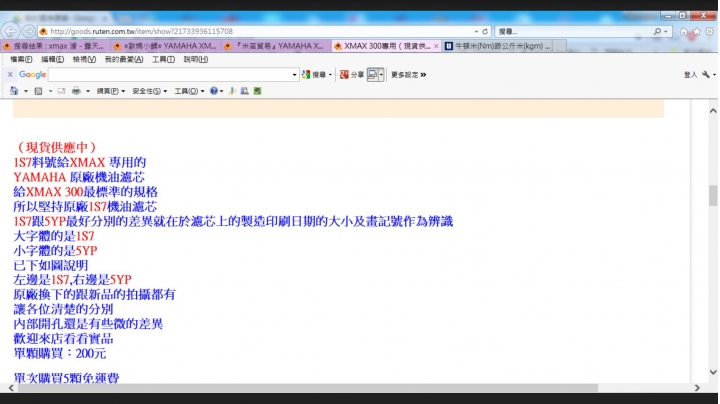Expand 更多設定 on the Google toolbar
720x404 pixels.
point(408,74)
